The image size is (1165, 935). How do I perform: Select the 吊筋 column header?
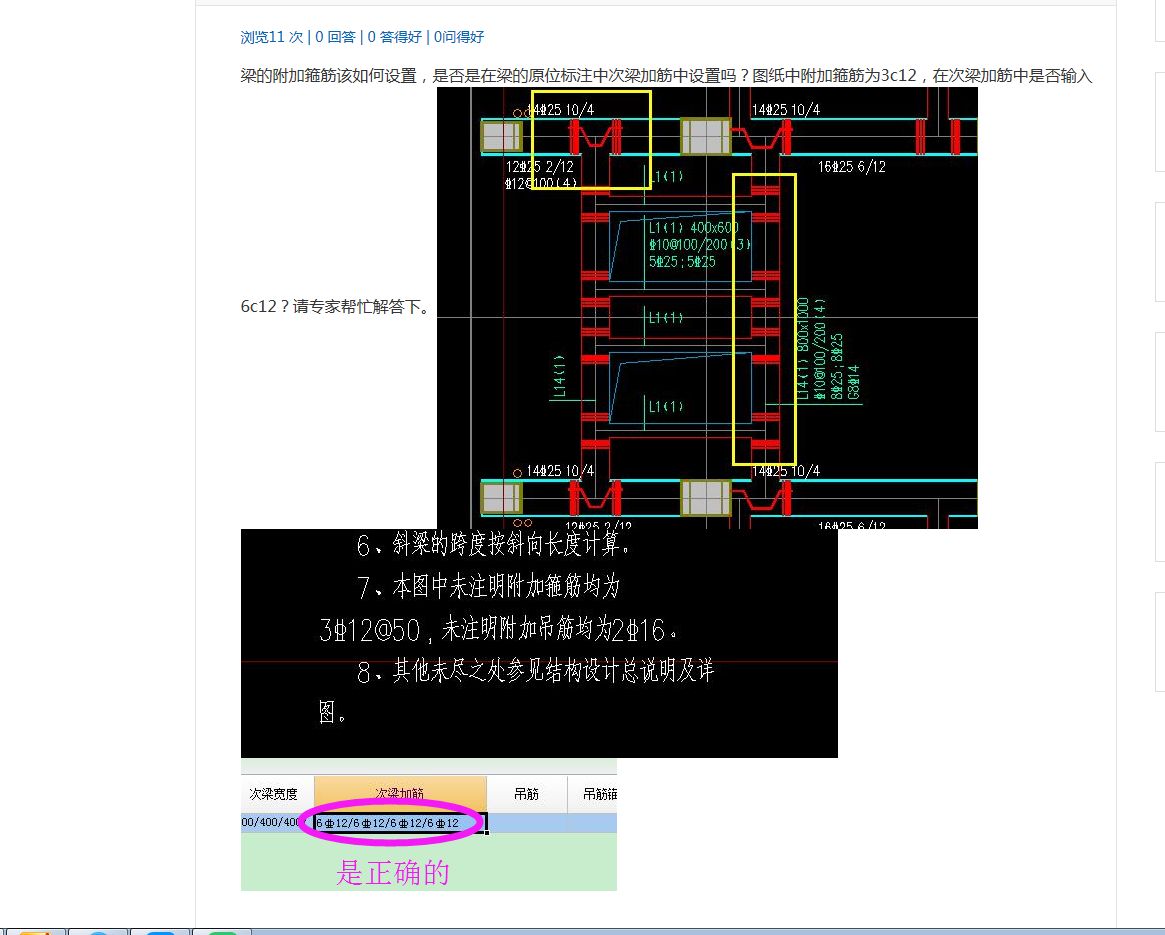(x=526, y=793)
